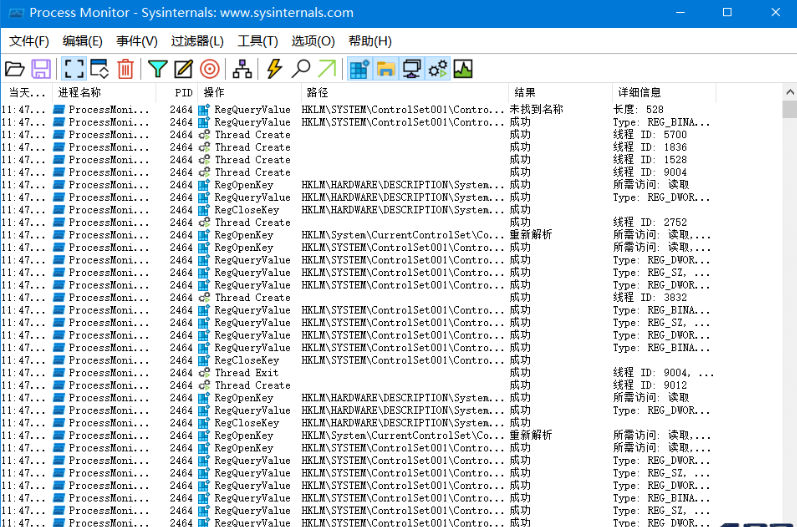Toggle Show Process and Thread Activity
This screenshot has width=797, height=527.
pyautogui.click(x=437, y=69)
